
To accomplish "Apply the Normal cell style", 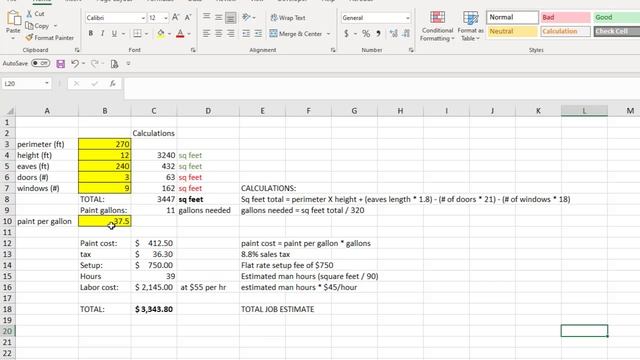I will [x=512, y=17].
